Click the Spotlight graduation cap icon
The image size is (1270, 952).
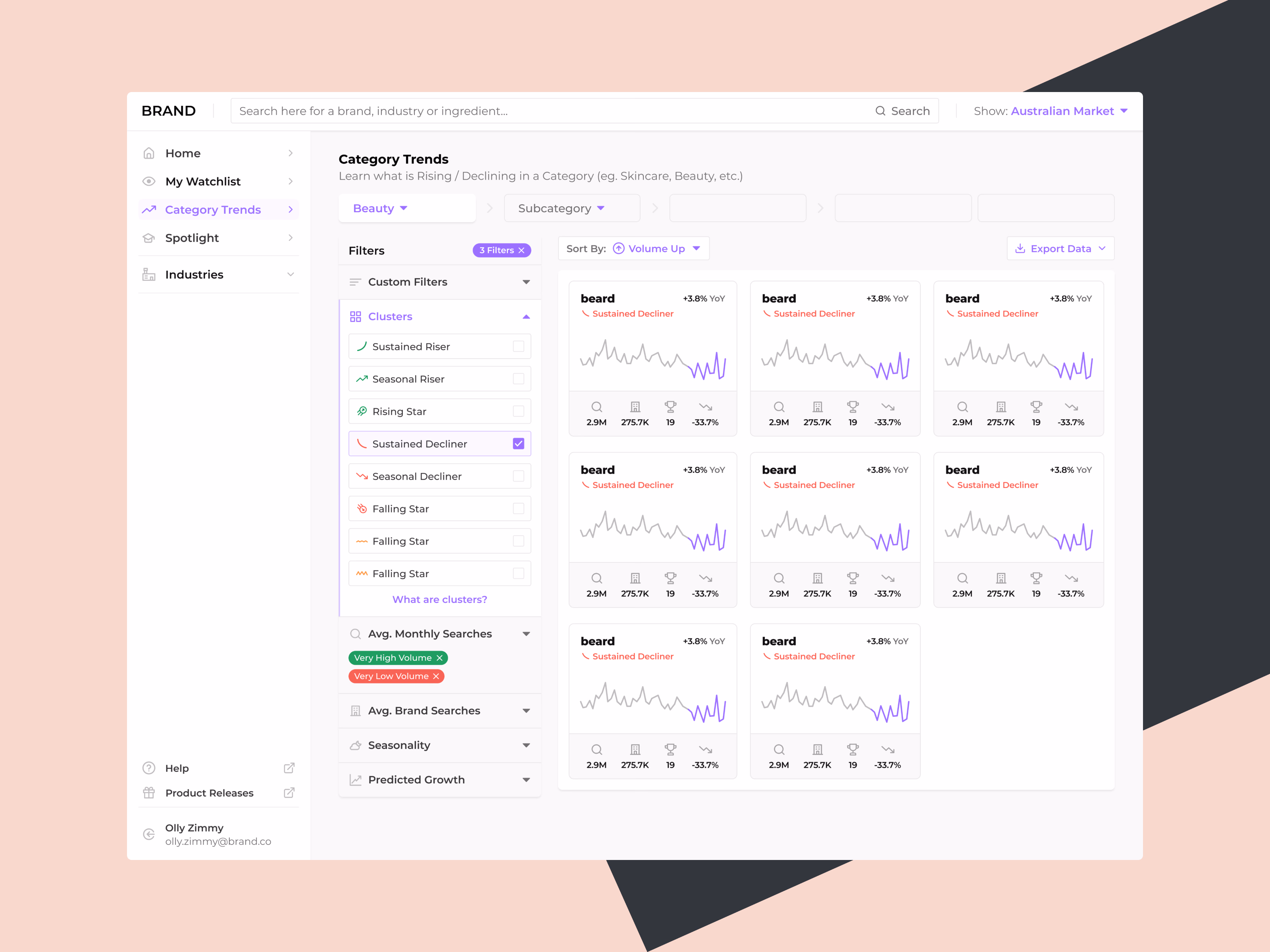coord(149,238)
